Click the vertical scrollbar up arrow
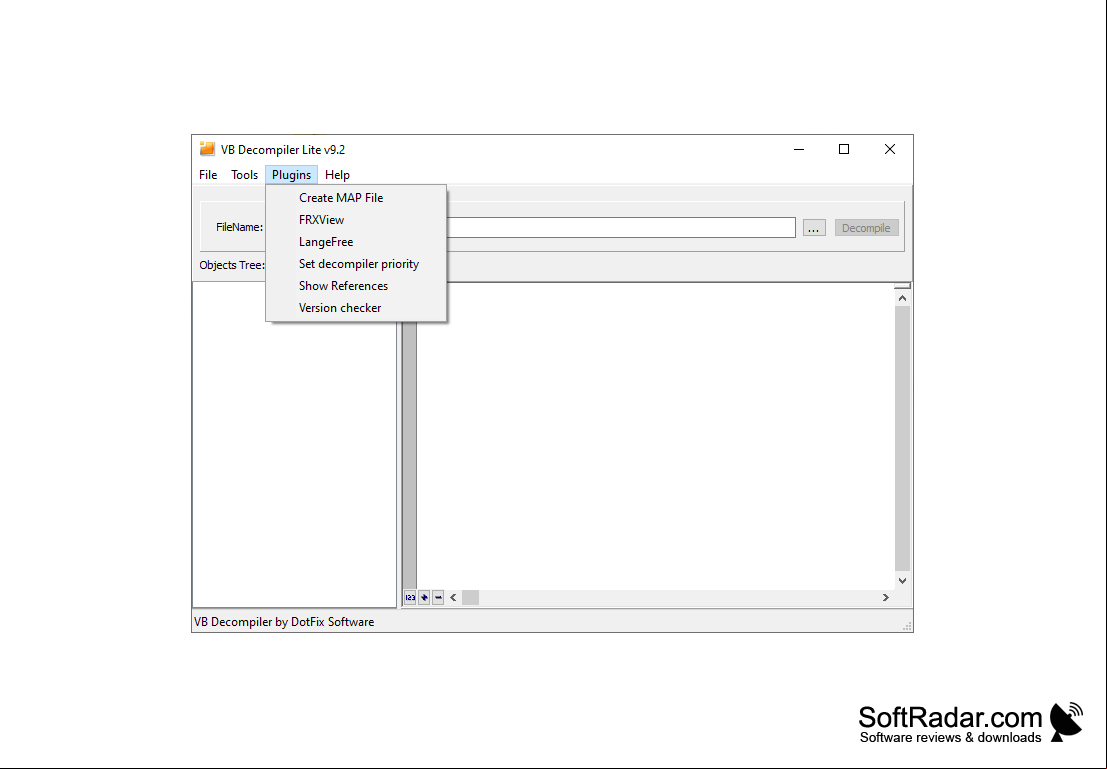 (x=902, y=298)
